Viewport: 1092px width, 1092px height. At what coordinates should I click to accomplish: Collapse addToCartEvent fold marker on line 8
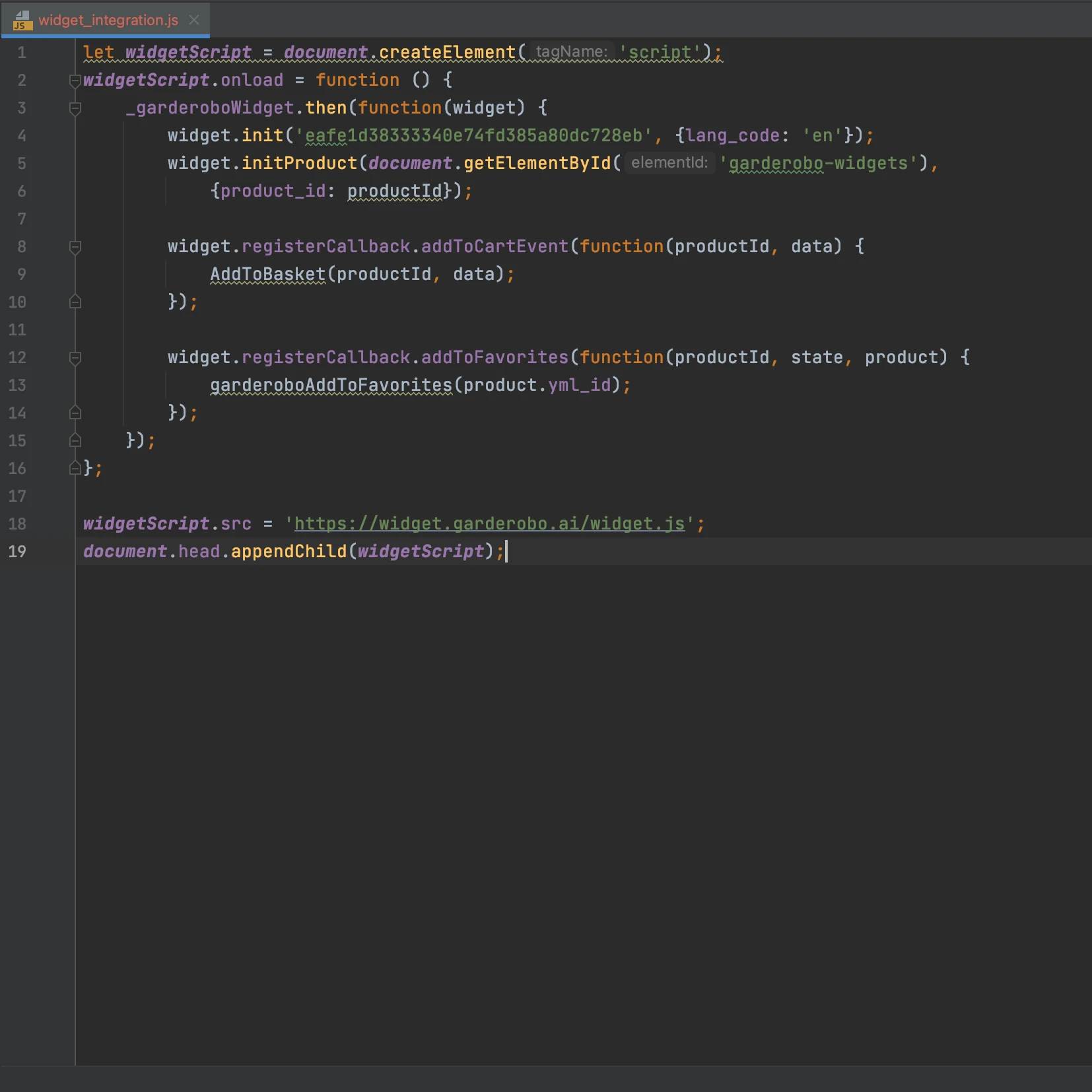[x=75, y=247]
